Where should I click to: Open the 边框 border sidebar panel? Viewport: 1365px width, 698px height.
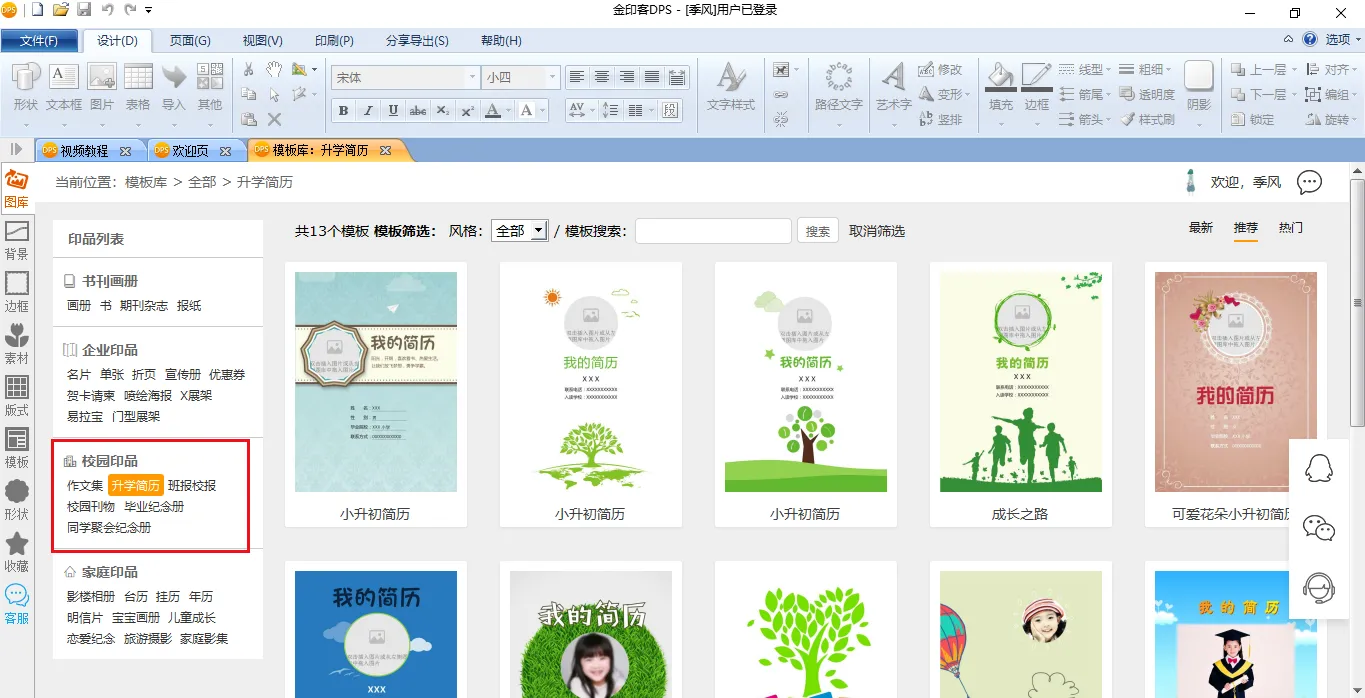16,292
